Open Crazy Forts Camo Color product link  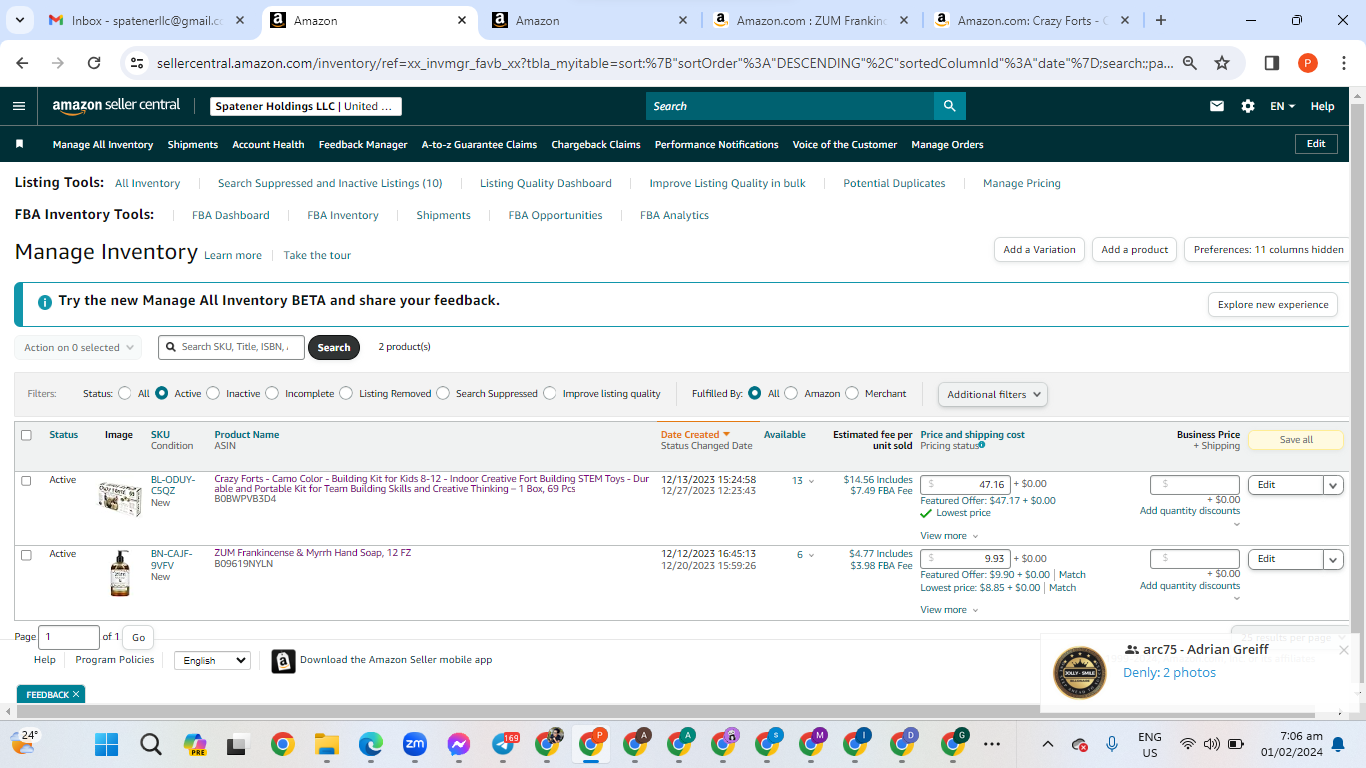432,485
